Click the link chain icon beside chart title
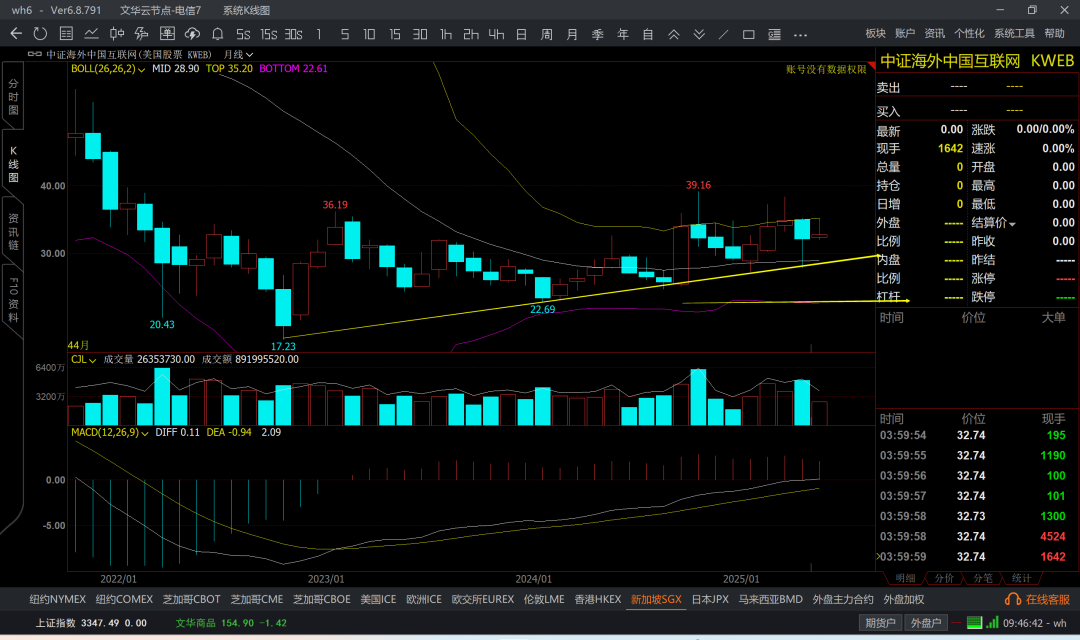This screenshot has height=640, width=1080. coord(34,54)
